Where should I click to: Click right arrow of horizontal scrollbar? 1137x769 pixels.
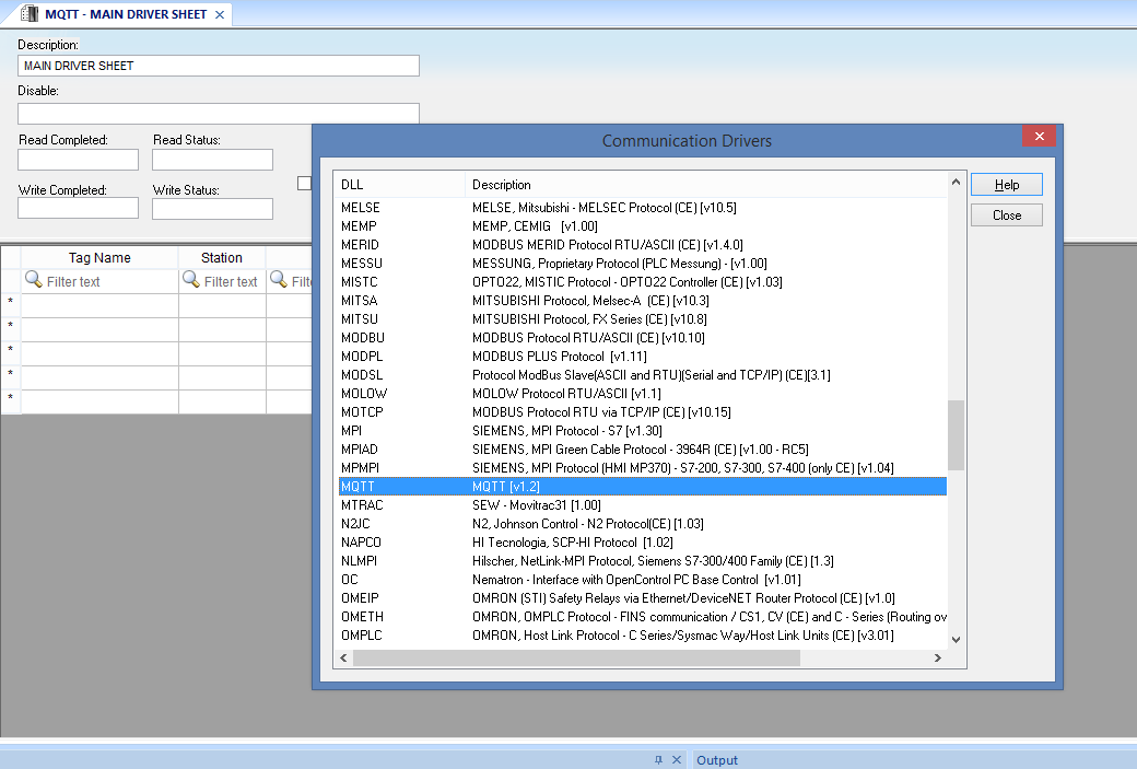[x=938, y=658]
